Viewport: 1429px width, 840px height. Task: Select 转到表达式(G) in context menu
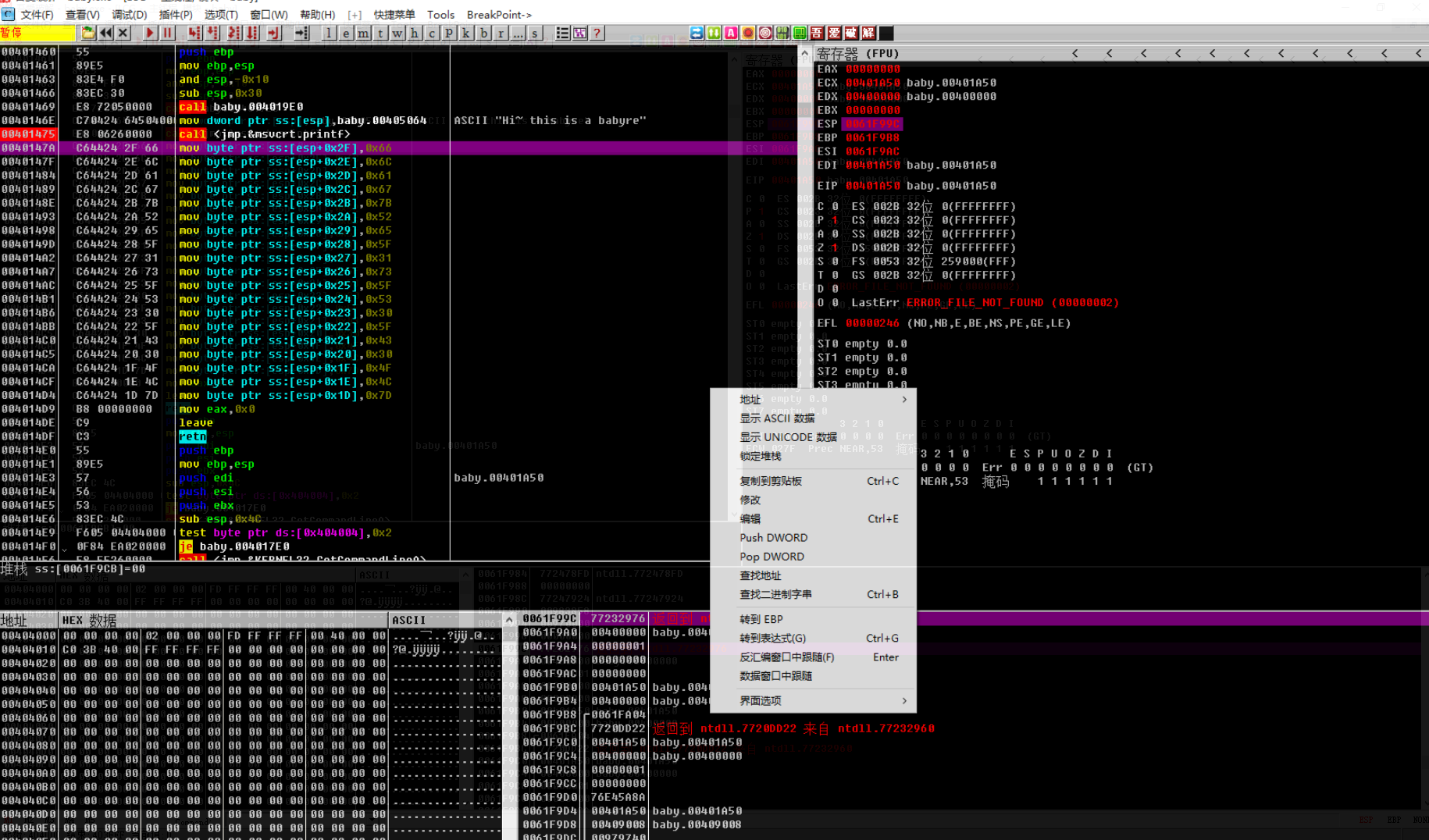tap(813, 638)
